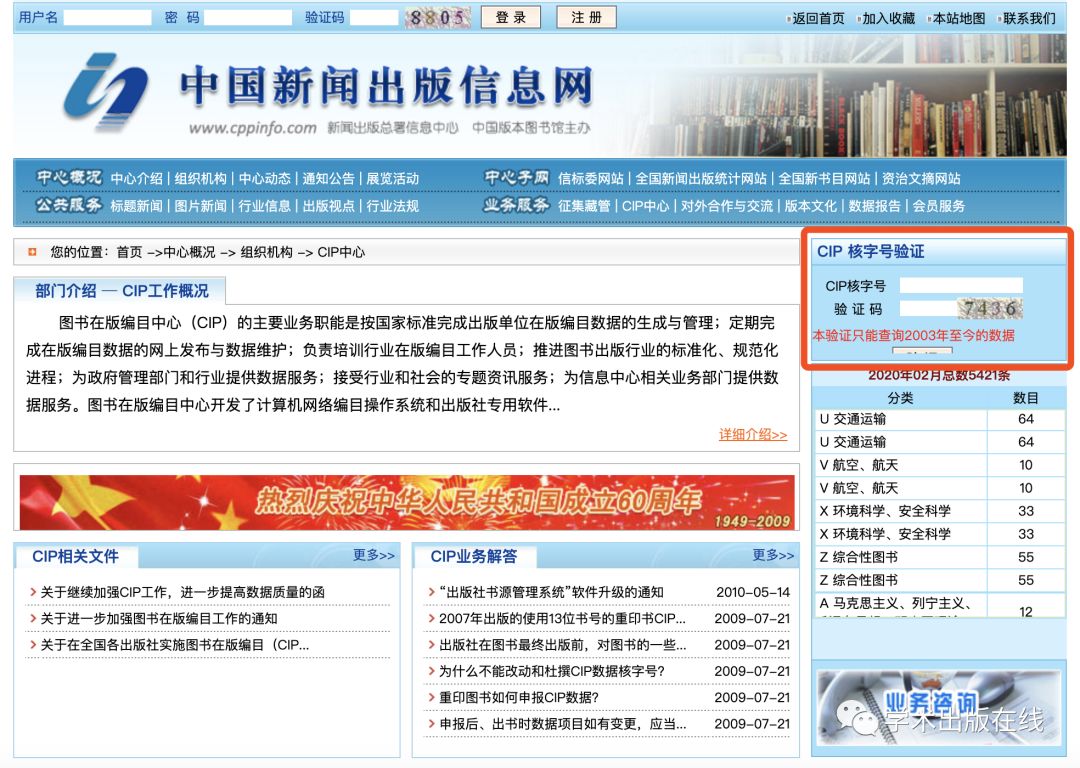This screenshot has height=768, width=1080.
Task: Open 出版社在图书最终出版前 link
Action: click(562, 645)
